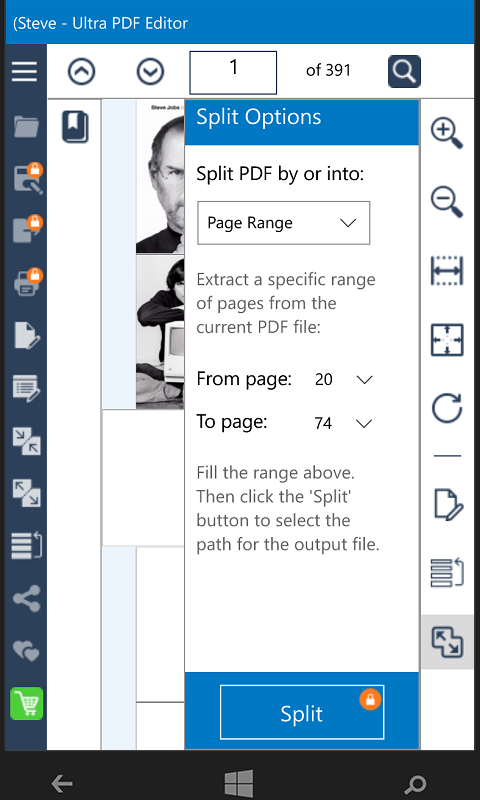480x800 pixels.
Task: Open the store via the green cart icon
Action: (x=27, y=704)
